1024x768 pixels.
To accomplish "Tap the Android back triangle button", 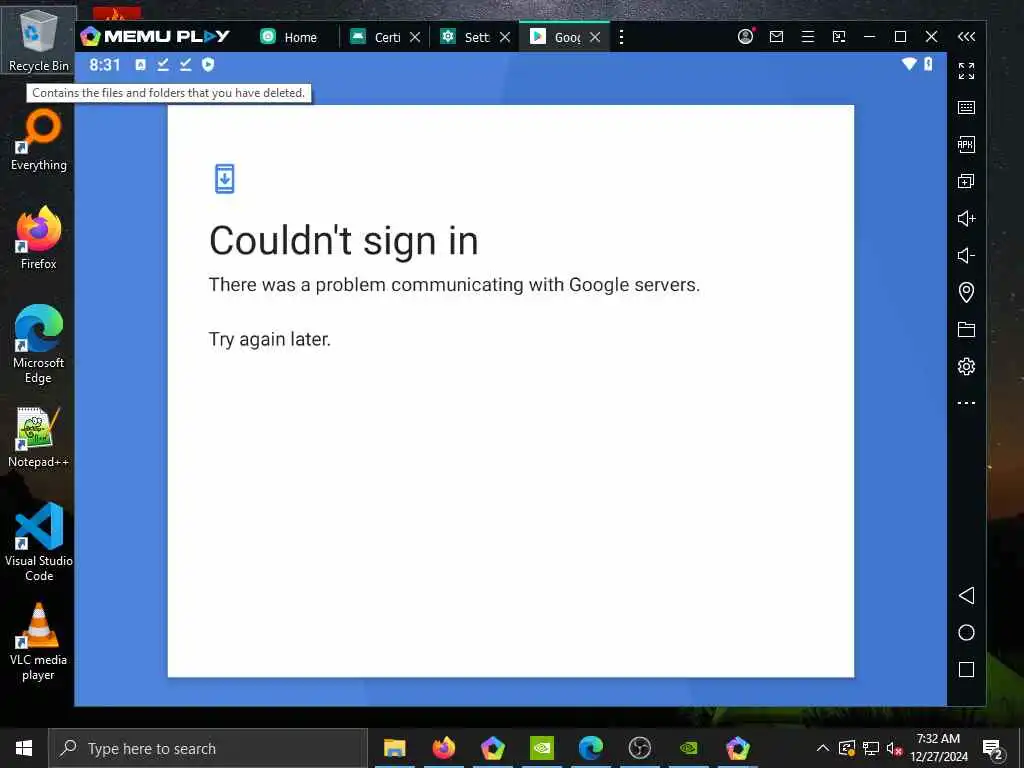I will point(966,595).
